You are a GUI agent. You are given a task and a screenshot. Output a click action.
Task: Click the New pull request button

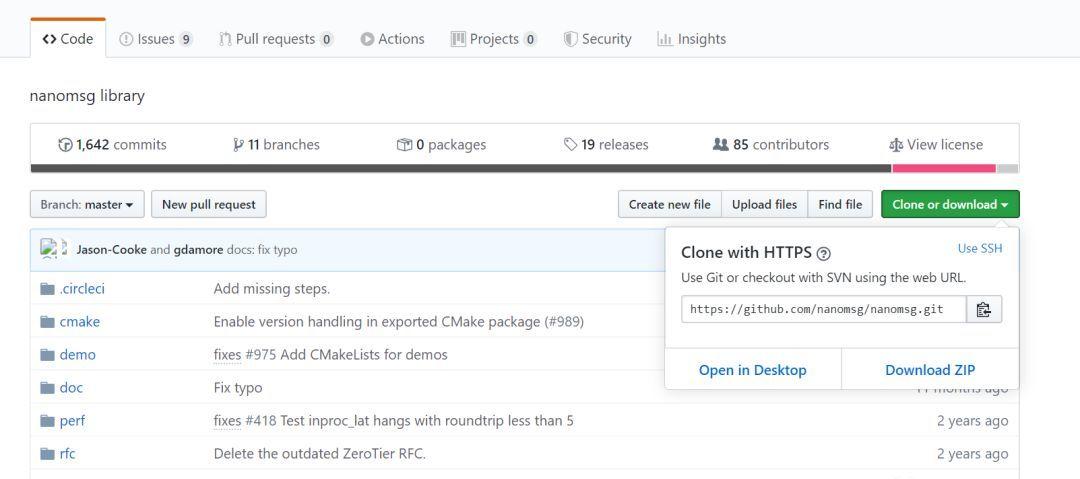coord(209,205)
